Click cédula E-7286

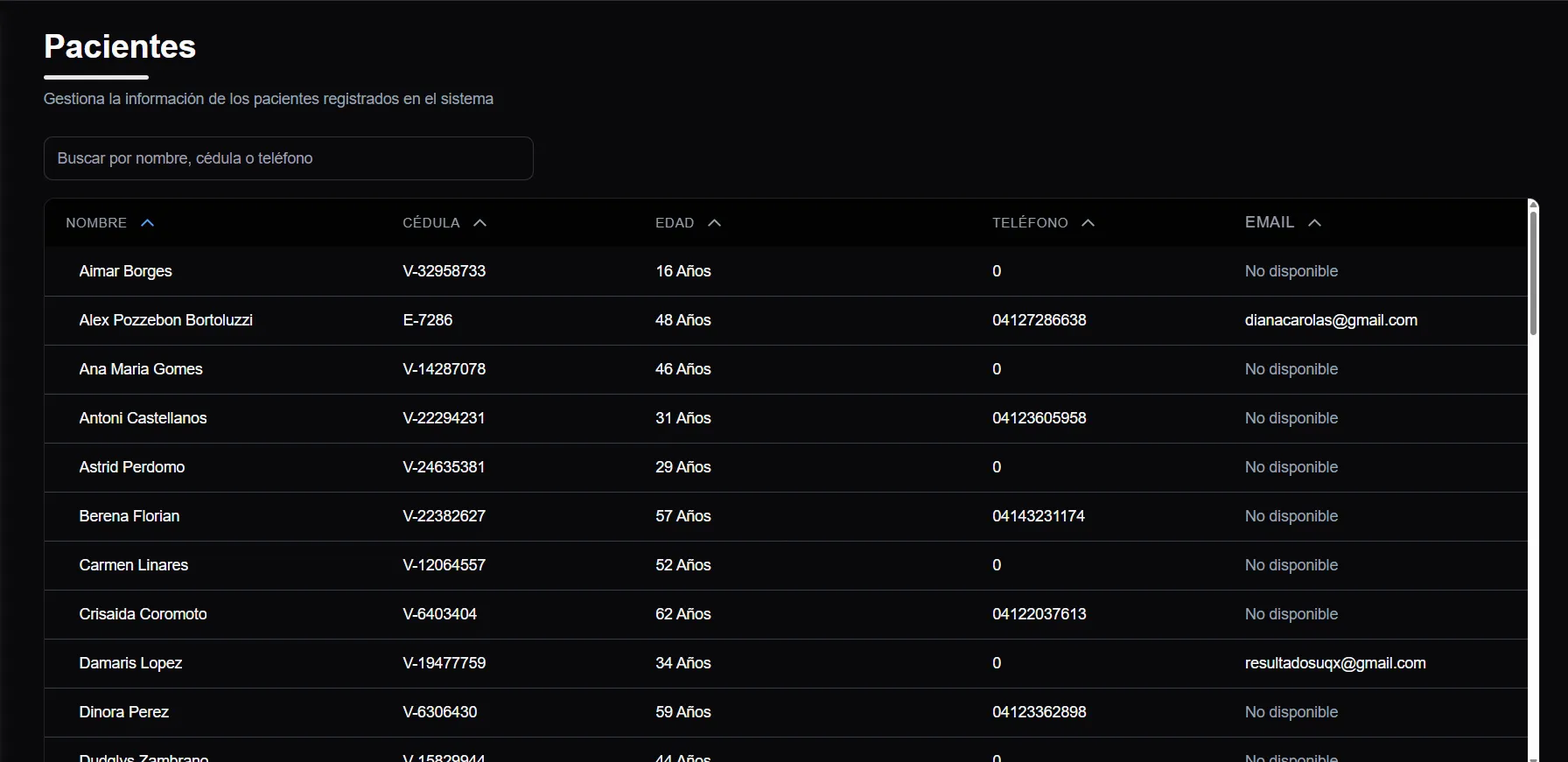[x=428, y=320]
